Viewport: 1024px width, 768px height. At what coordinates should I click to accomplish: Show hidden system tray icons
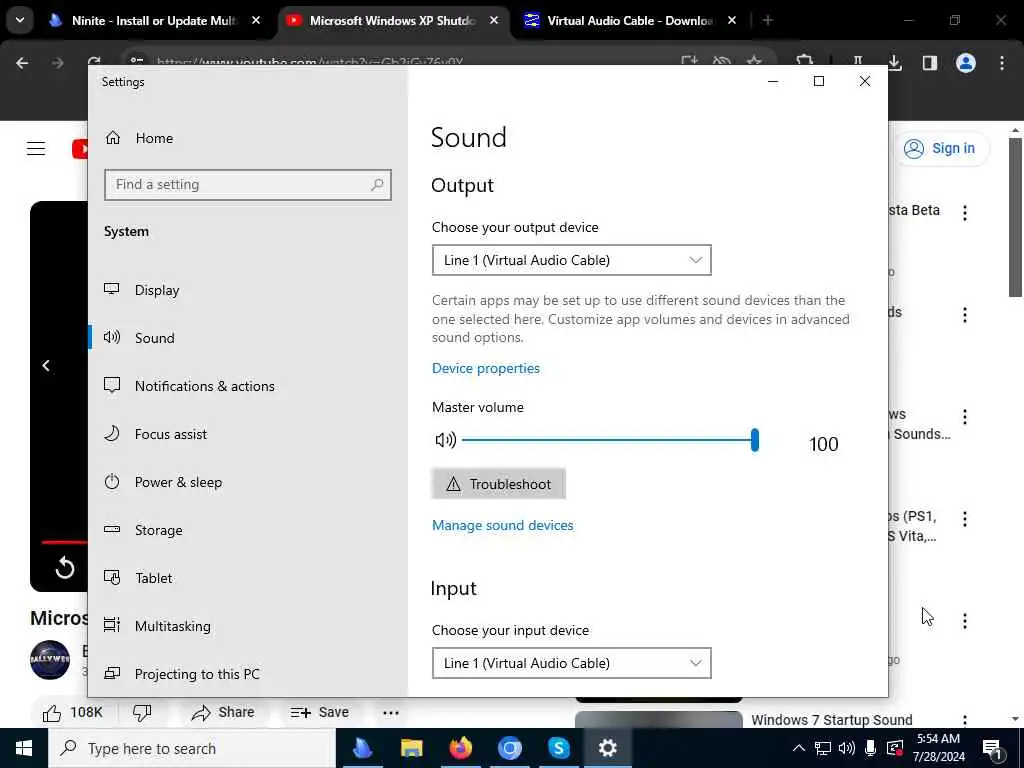(x=798, y=748)
